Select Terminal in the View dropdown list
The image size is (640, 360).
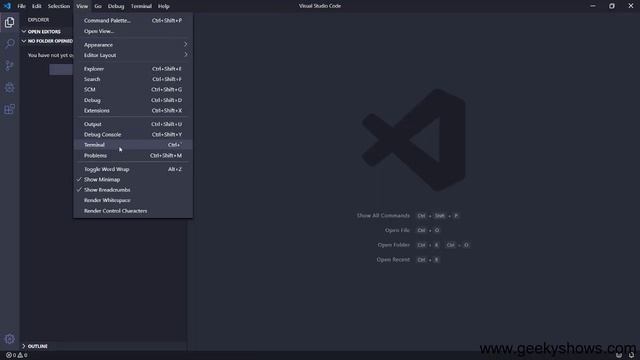pyautogui.click(x=133, y=145)
